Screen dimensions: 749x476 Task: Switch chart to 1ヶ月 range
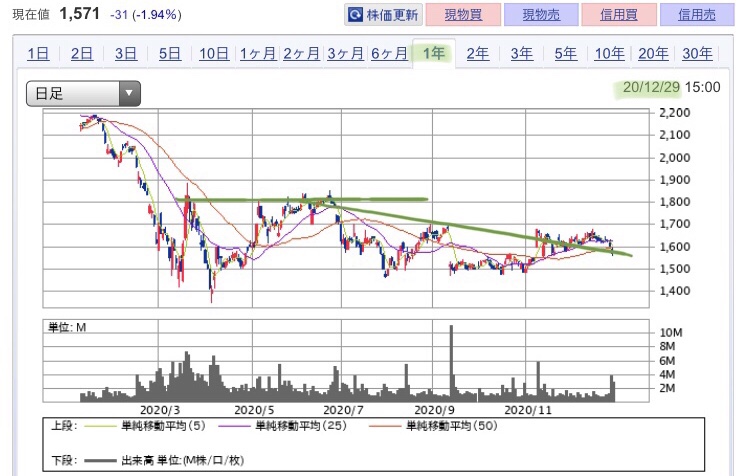[258, 54]
